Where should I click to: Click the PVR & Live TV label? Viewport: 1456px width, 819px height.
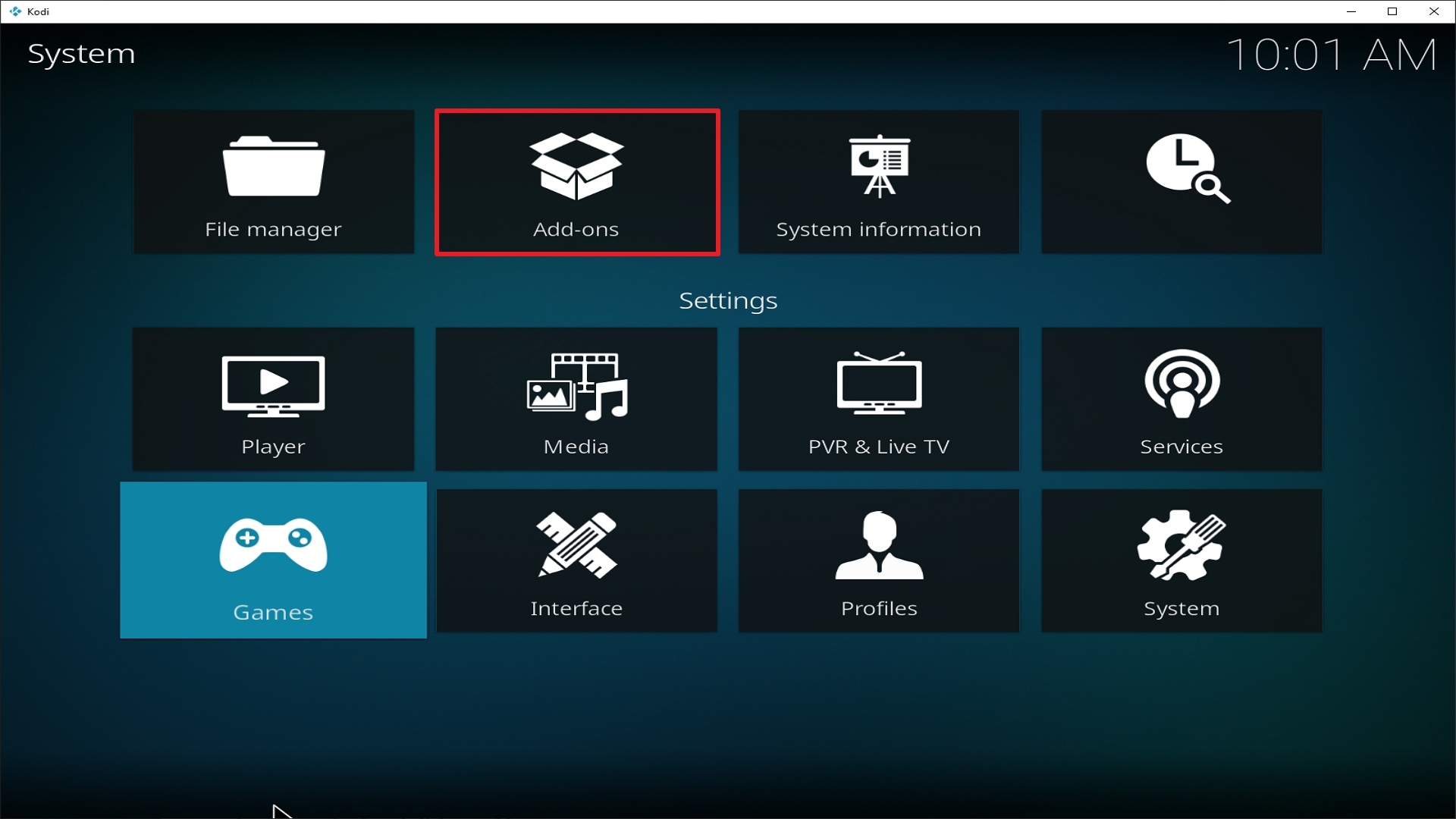coord(879,447)
